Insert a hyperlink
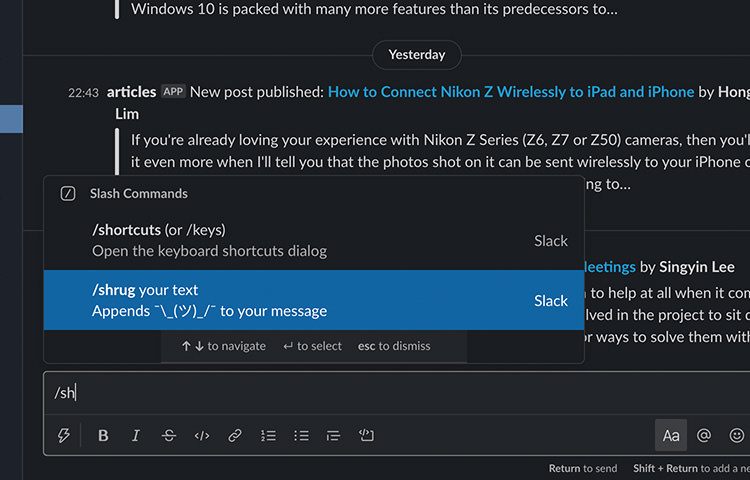 pyautogui.click(x=235, y=436)
